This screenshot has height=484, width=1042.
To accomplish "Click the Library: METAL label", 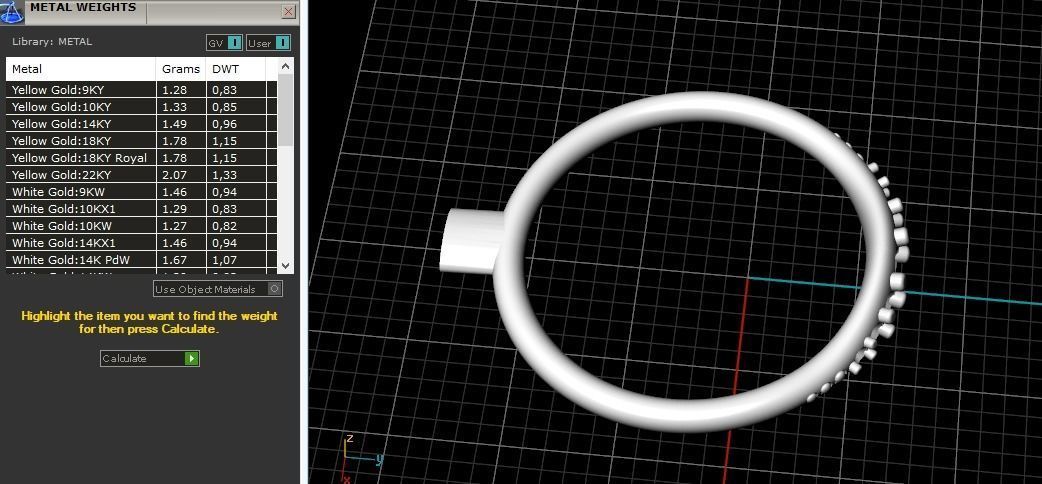I will [x=52, y=41].
